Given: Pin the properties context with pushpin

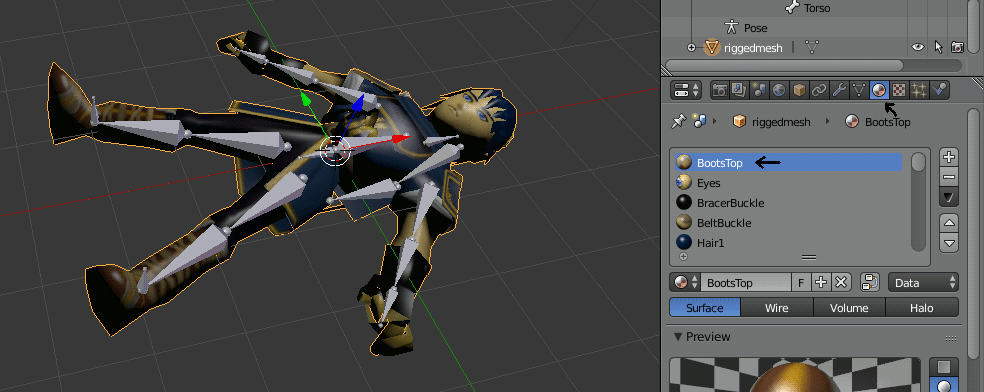Looking at the screenshot, I should pos(678,121).
